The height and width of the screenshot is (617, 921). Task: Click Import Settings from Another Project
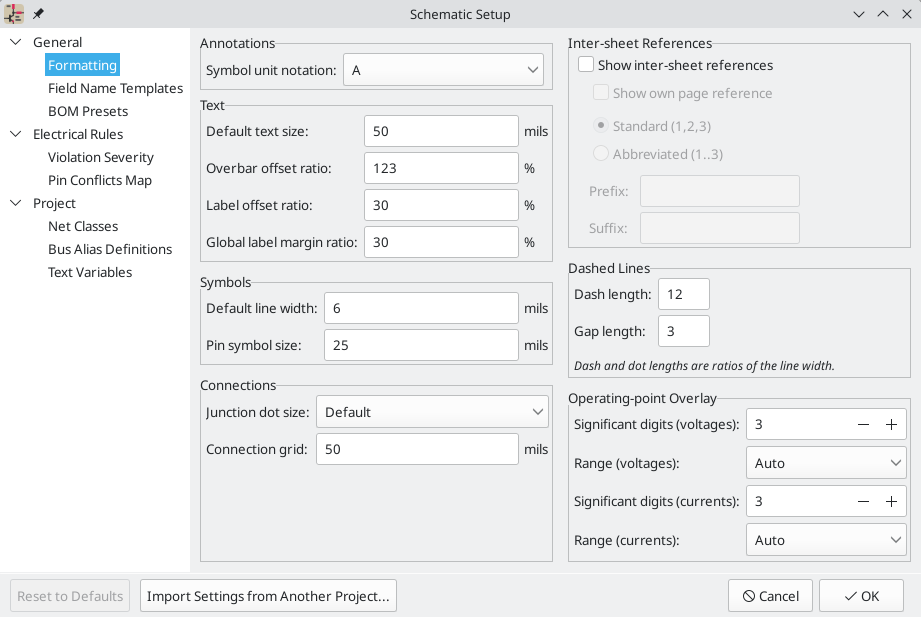268,595
